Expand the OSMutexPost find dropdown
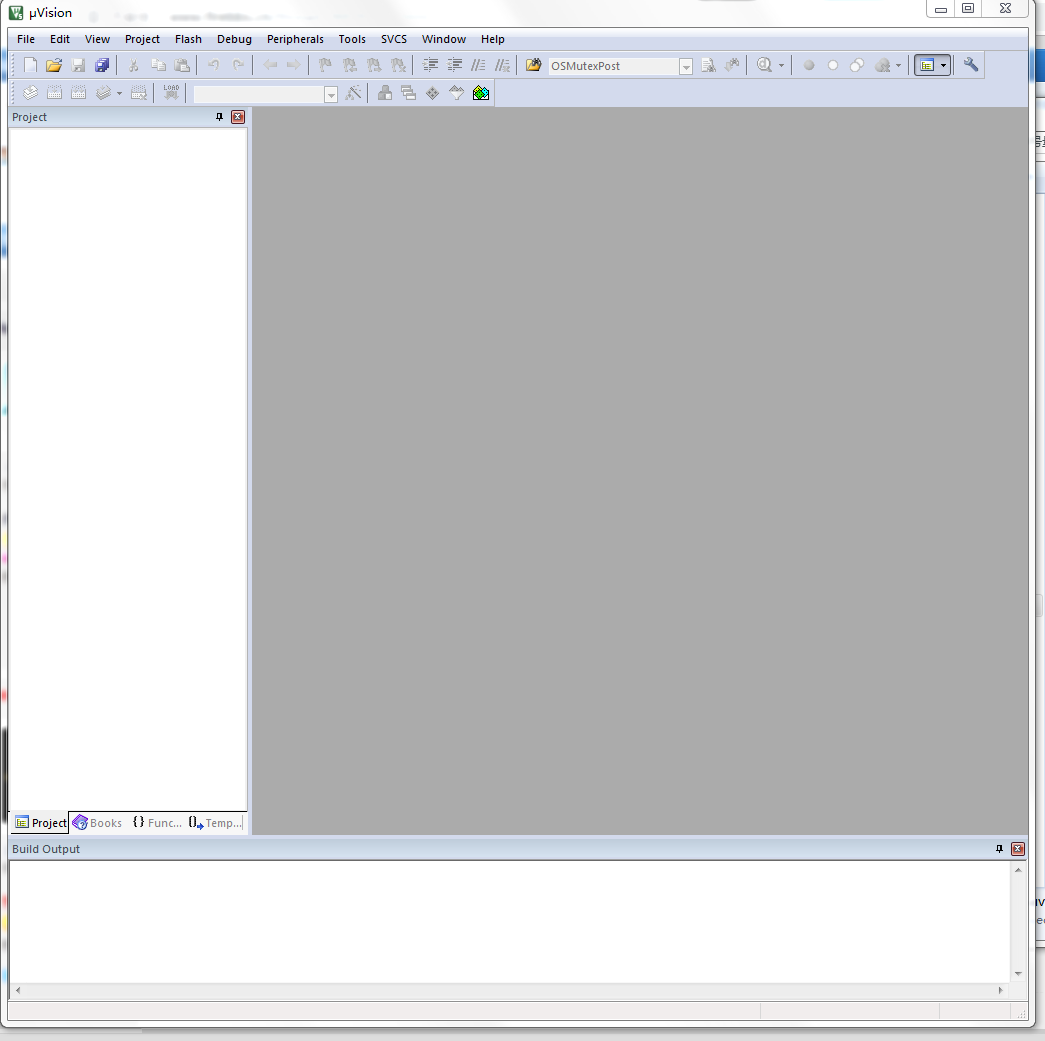 point(686,67)
